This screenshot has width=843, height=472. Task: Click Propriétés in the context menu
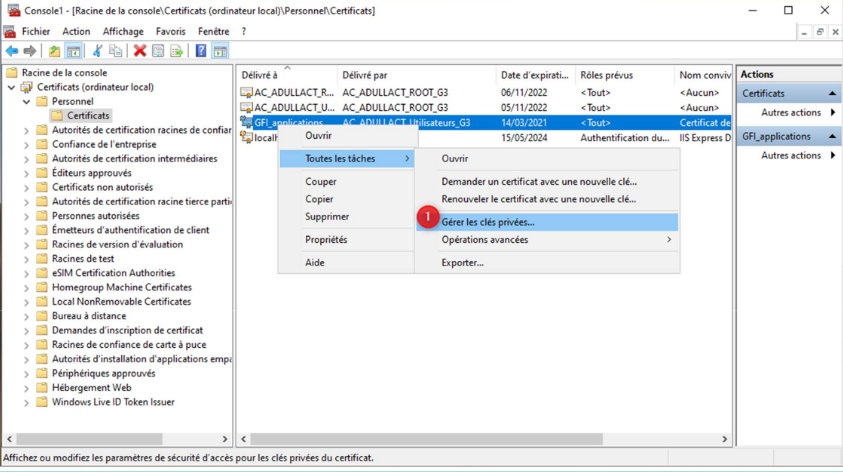point(326,240)
